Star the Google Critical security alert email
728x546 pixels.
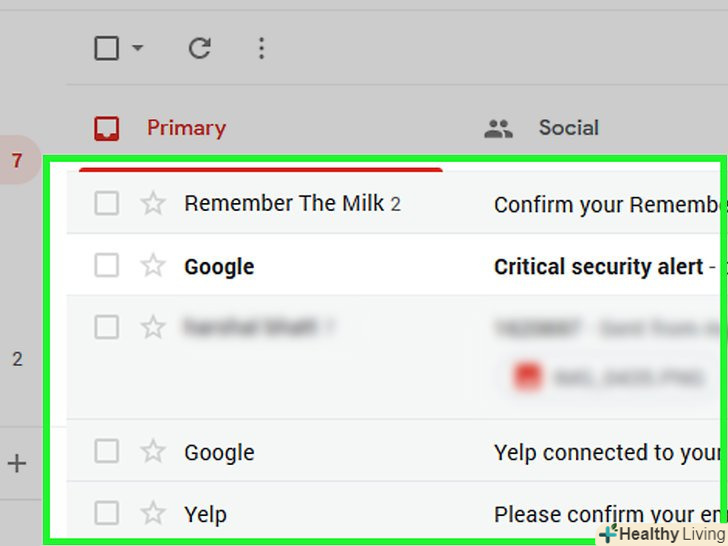153,266
